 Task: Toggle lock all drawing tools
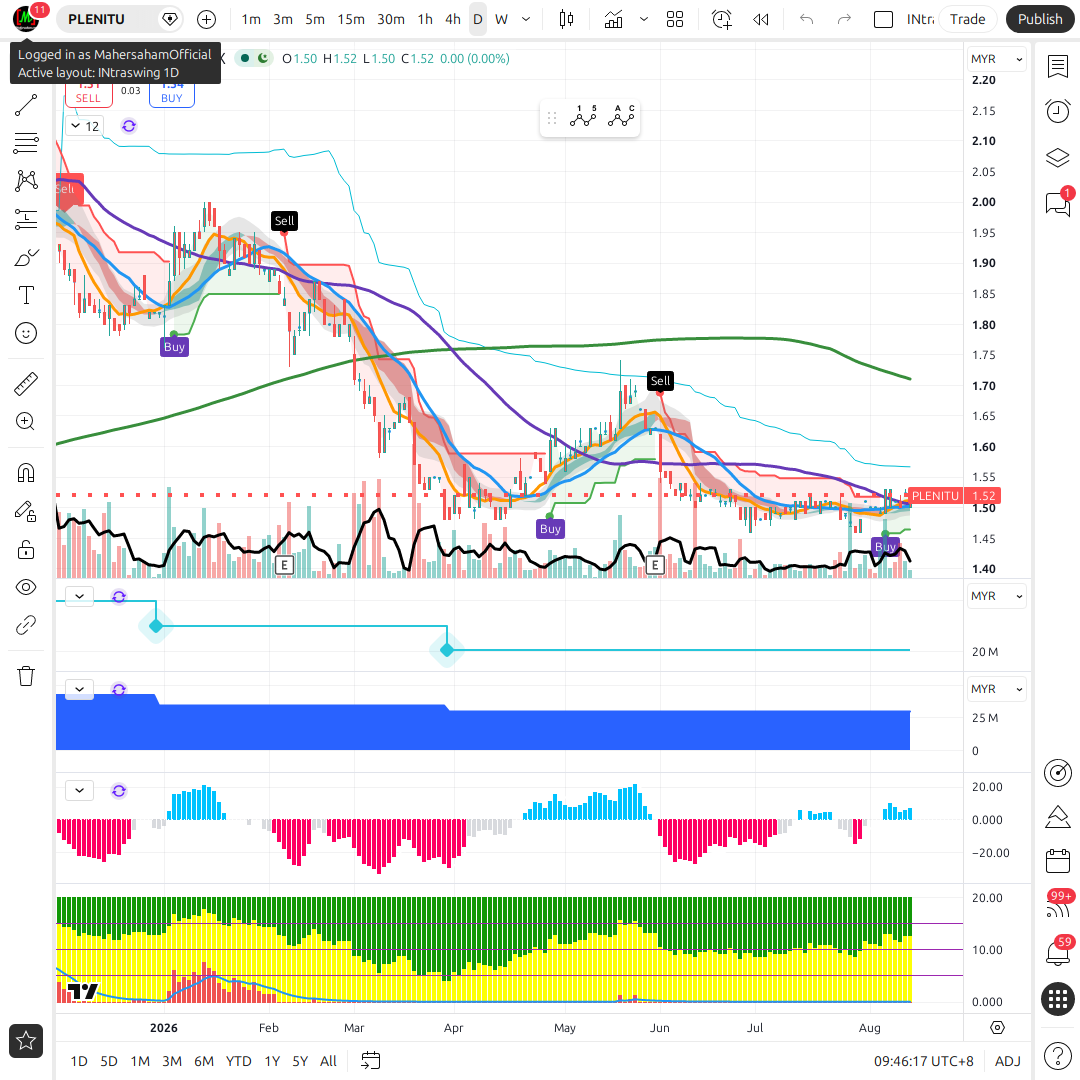25,550
